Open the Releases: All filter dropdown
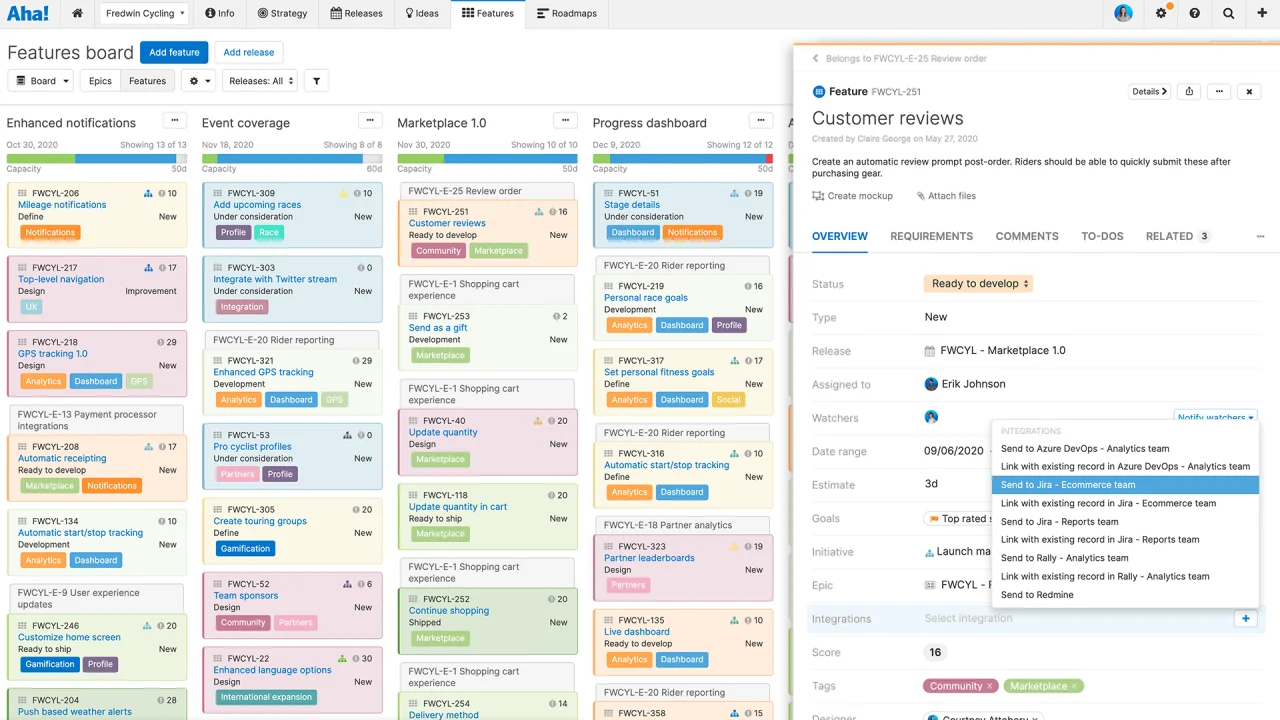 (x=260, y=81)
